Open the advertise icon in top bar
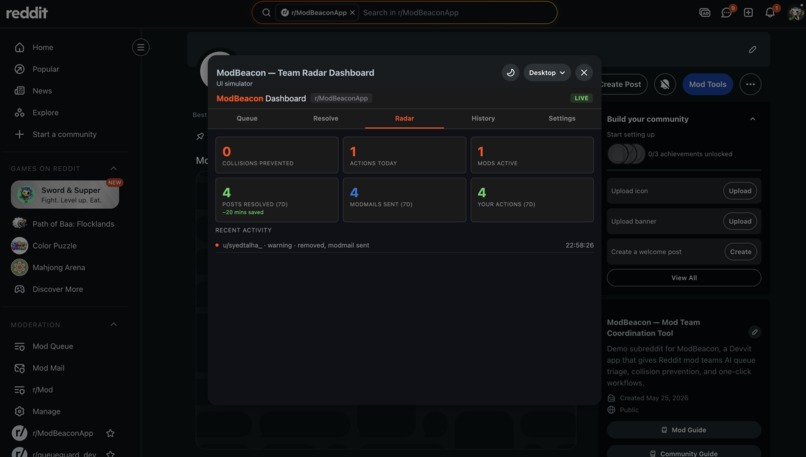The image size is (806, 457). pos(705,12)
